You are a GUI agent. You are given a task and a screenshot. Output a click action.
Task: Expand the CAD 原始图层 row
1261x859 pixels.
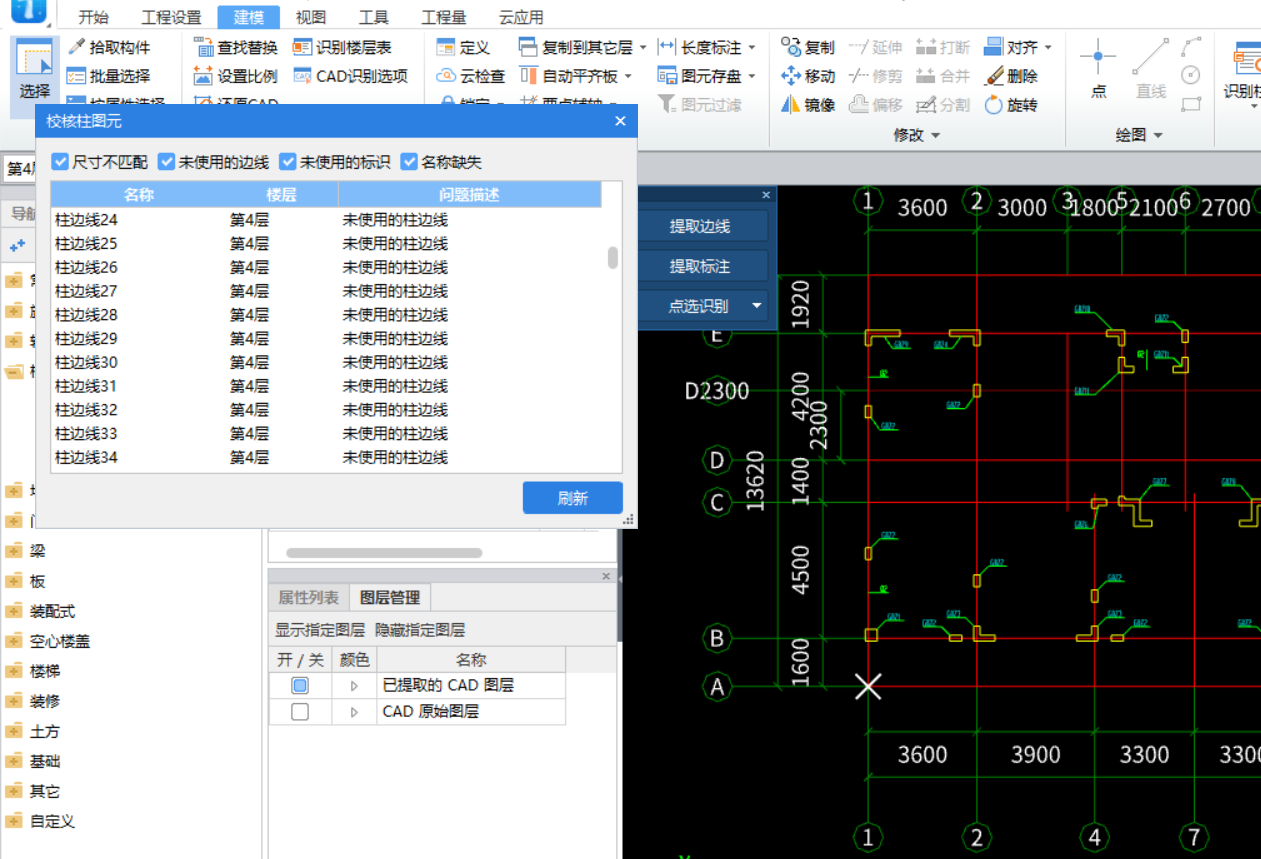tap(354, 712)
